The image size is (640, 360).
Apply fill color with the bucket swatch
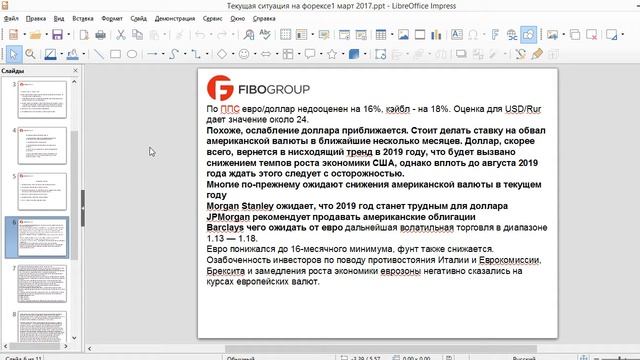tap(73, 54)
